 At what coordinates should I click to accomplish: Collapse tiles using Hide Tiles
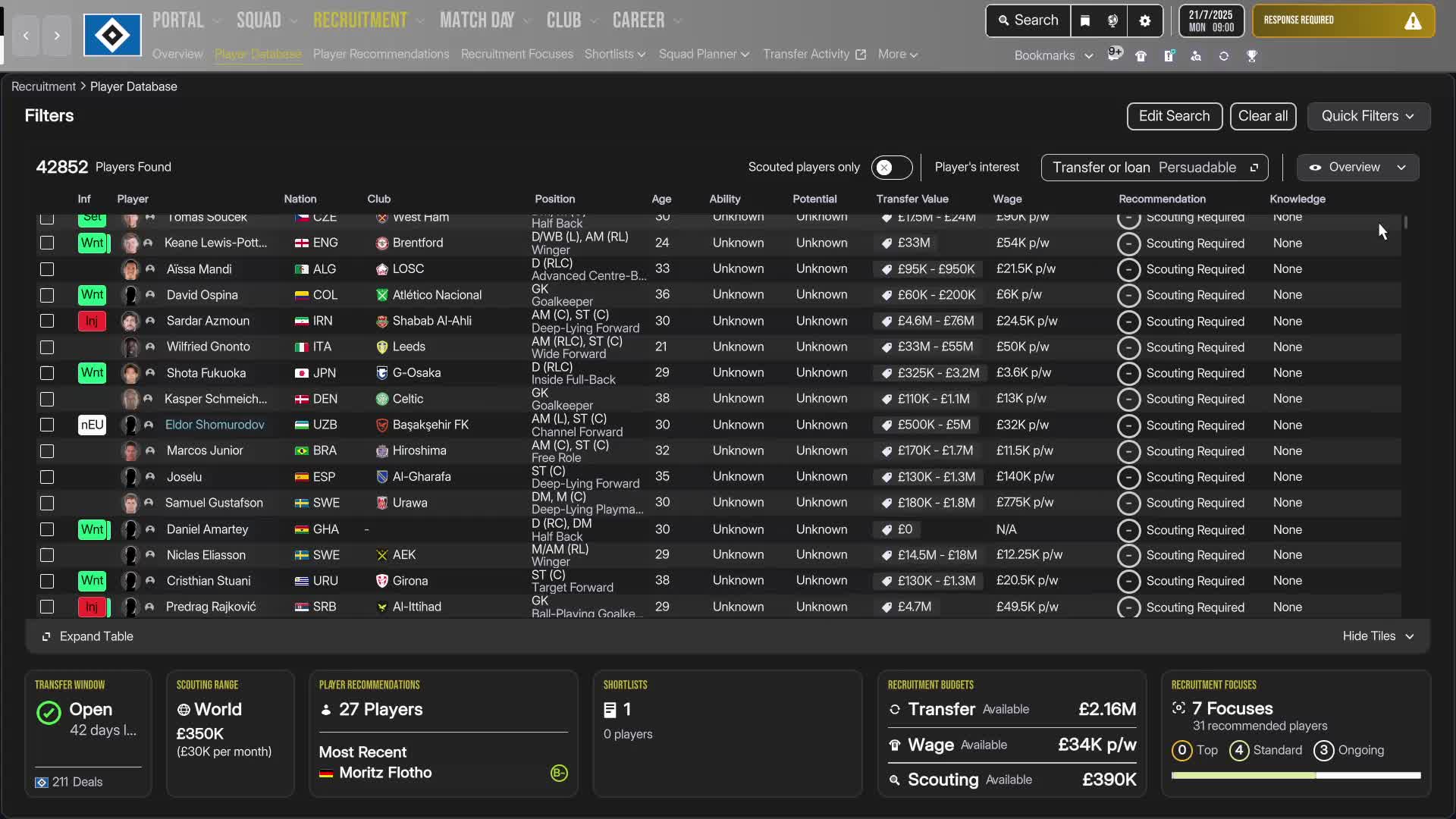pos(1378,636)
